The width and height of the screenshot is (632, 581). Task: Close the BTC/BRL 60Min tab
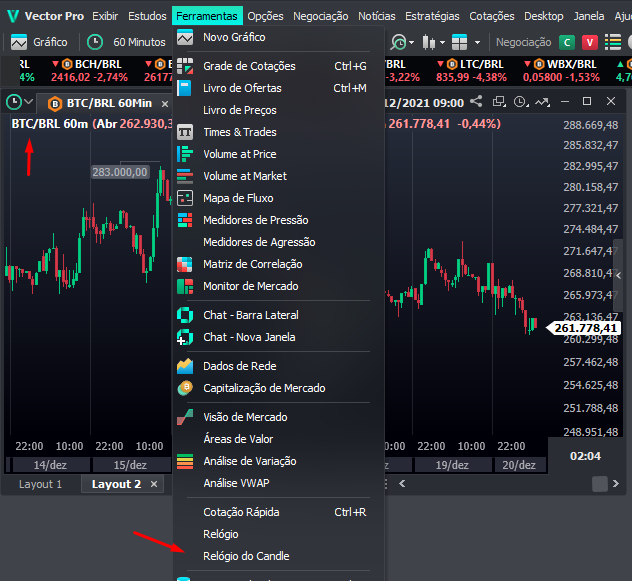(165, 104)
